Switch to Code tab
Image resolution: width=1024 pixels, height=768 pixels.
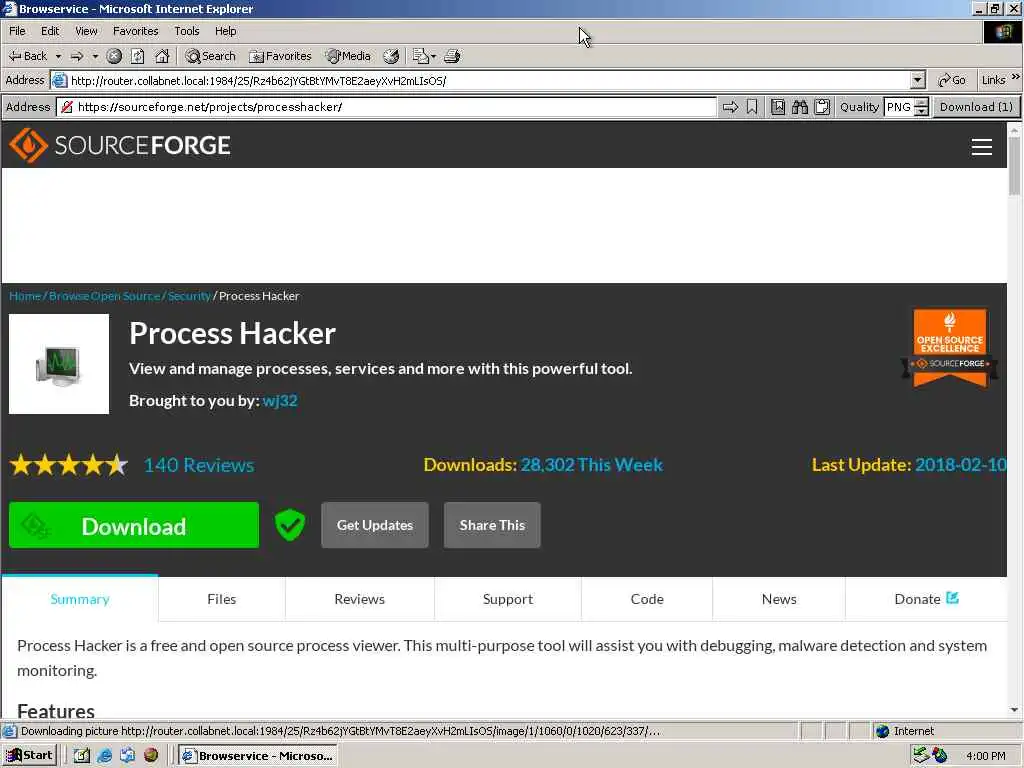tap(647, 599)
